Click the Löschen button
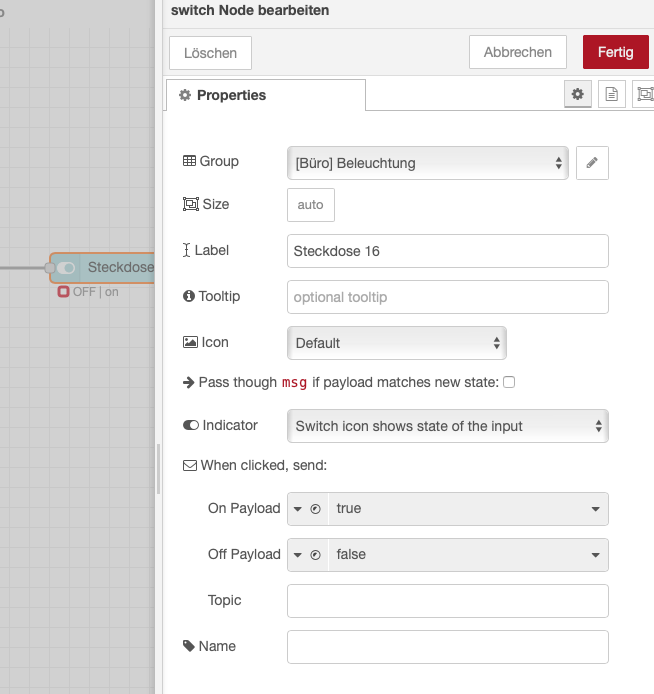Viewport: 654px width, 694px height. coord(210,53)
